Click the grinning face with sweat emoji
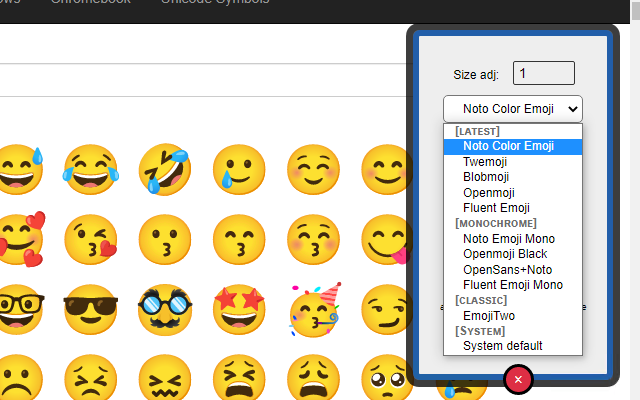This screenshot has height=400, width=640. pyautogui.click(x=20, y=169)
